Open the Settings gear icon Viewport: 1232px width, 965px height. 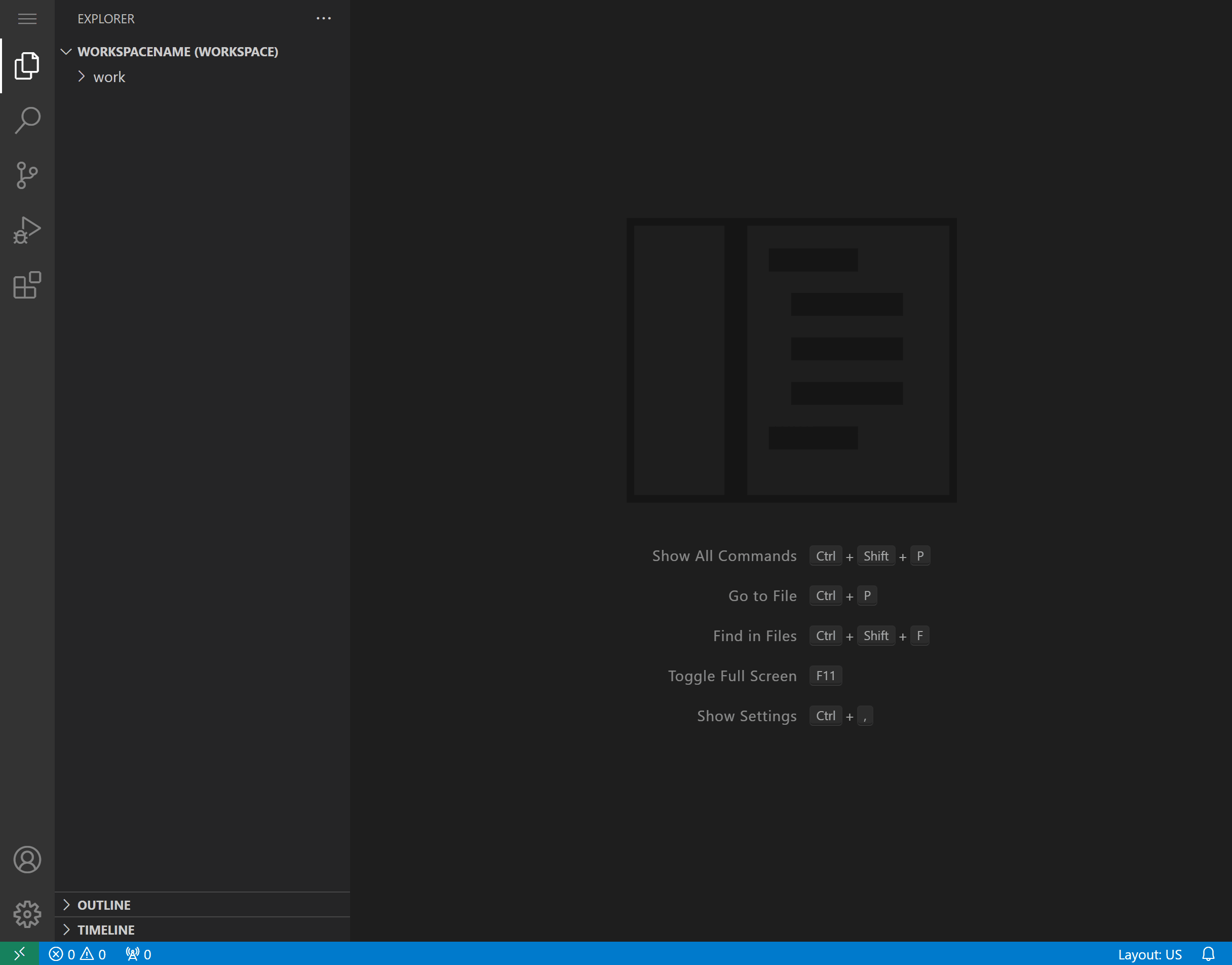pos(27,914)
